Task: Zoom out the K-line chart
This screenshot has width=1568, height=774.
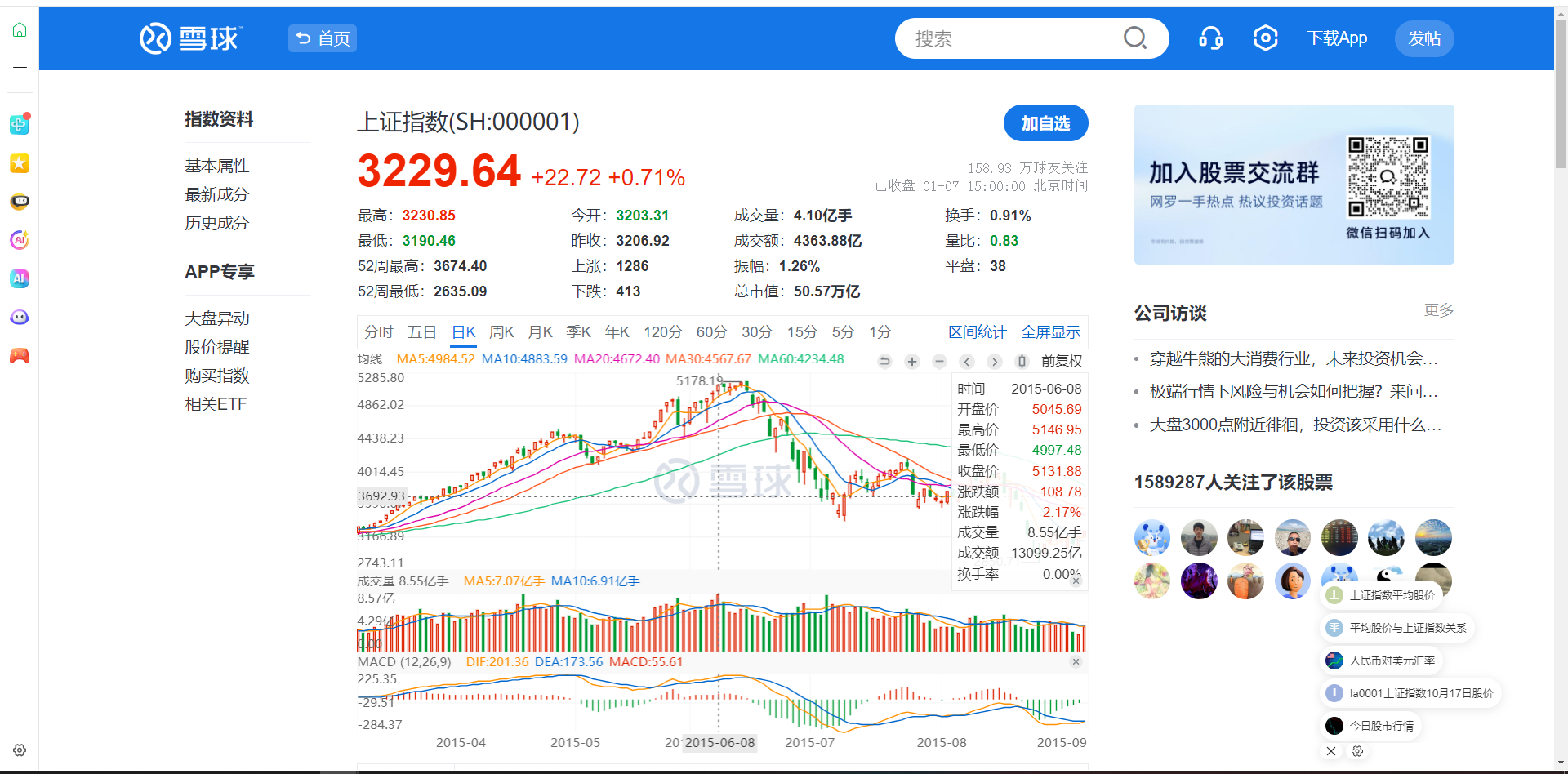Action: [940, 362]
